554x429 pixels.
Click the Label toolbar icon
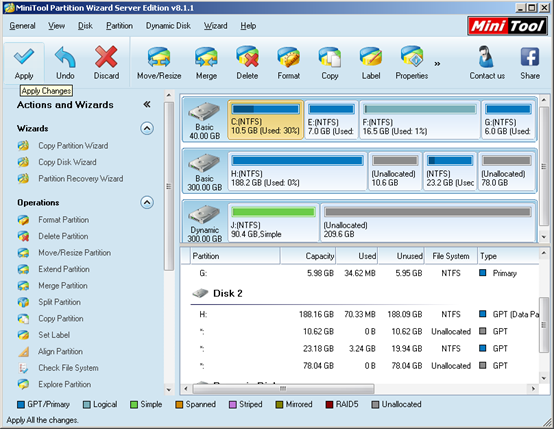click(x=371, y=63)
